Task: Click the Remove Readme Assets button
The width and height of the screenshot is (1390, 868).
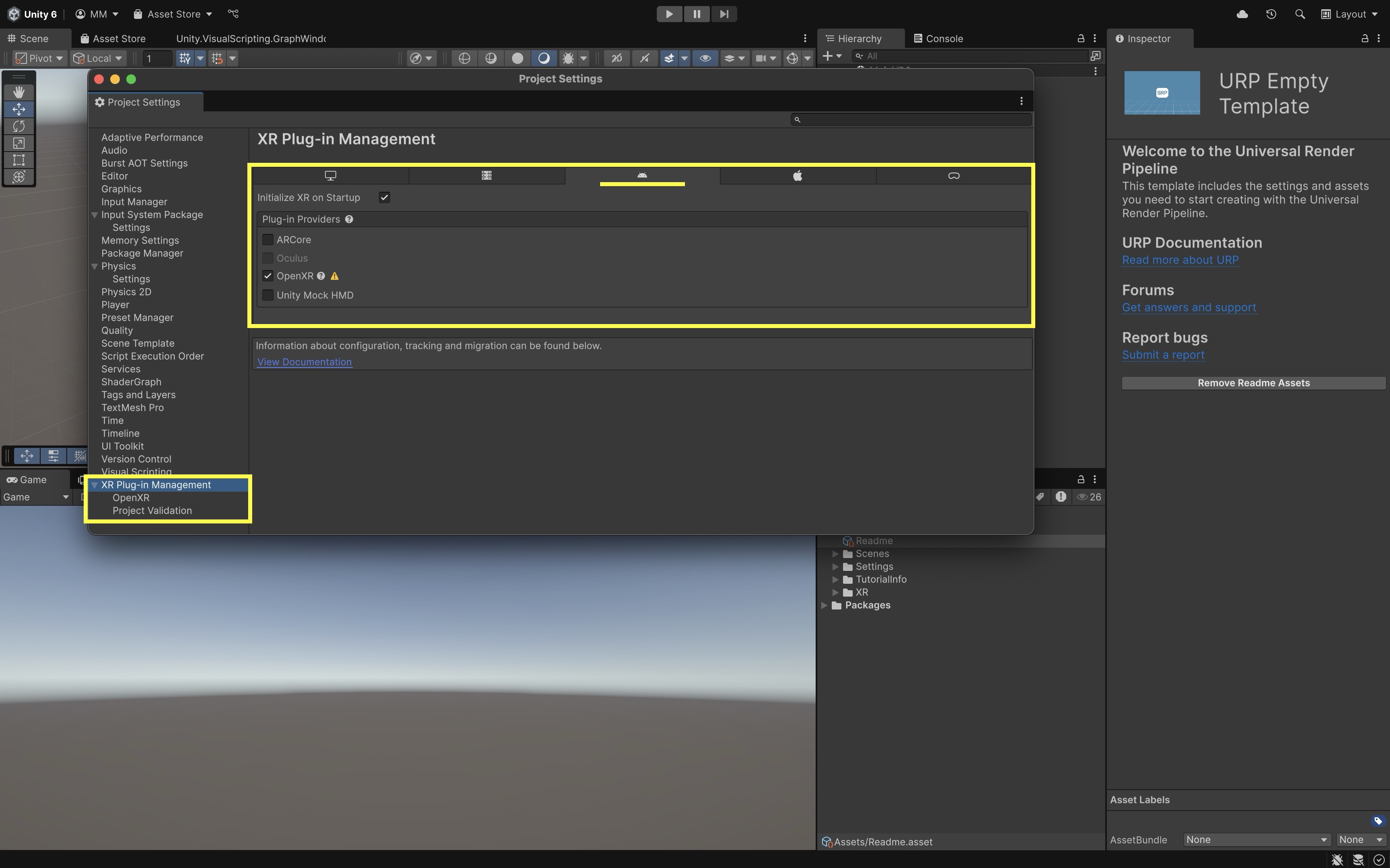Action: coord(1253,383)
